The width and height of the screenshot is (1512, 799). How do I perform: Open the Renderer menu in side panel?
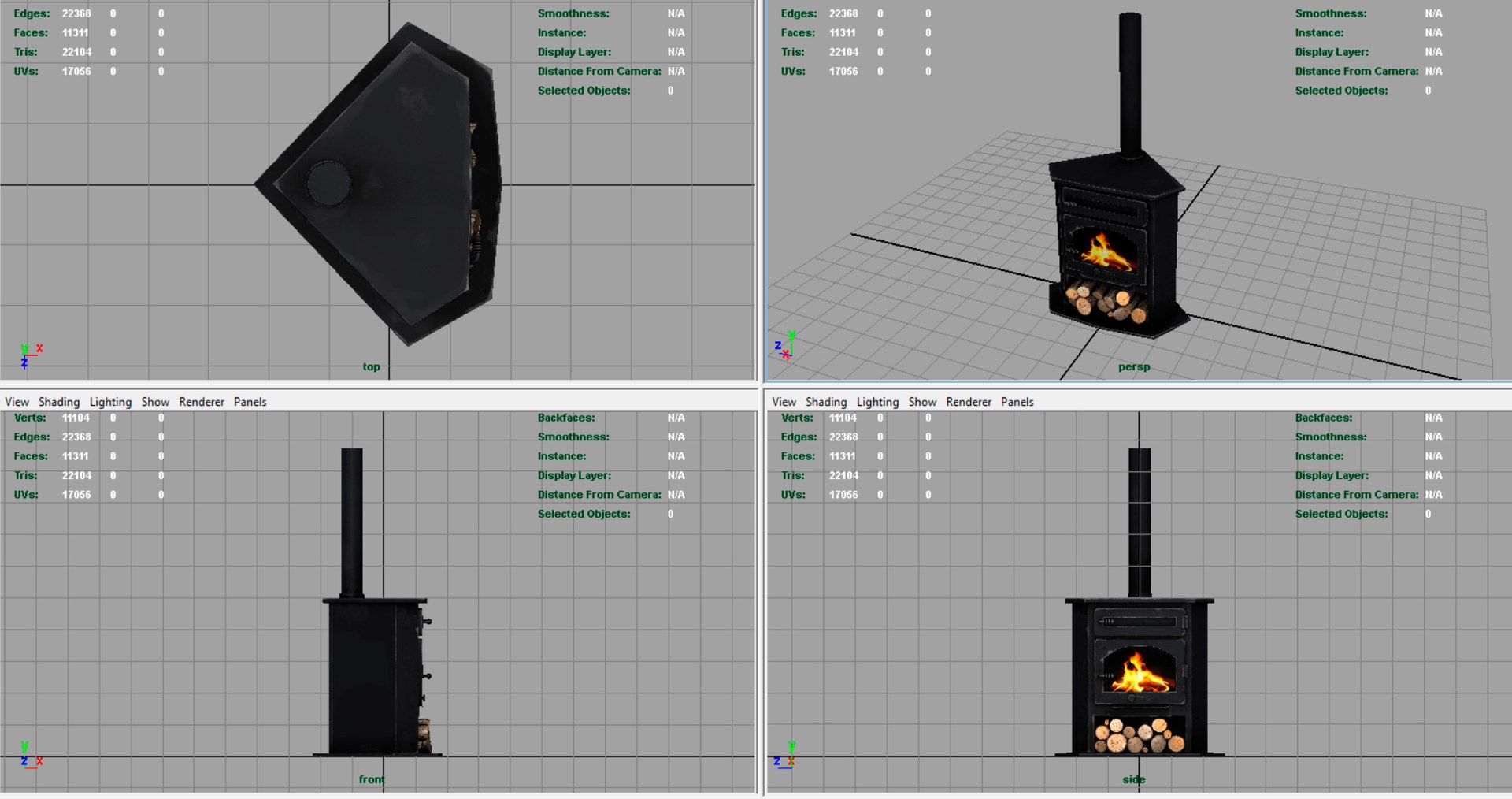(x=969, y=402)
